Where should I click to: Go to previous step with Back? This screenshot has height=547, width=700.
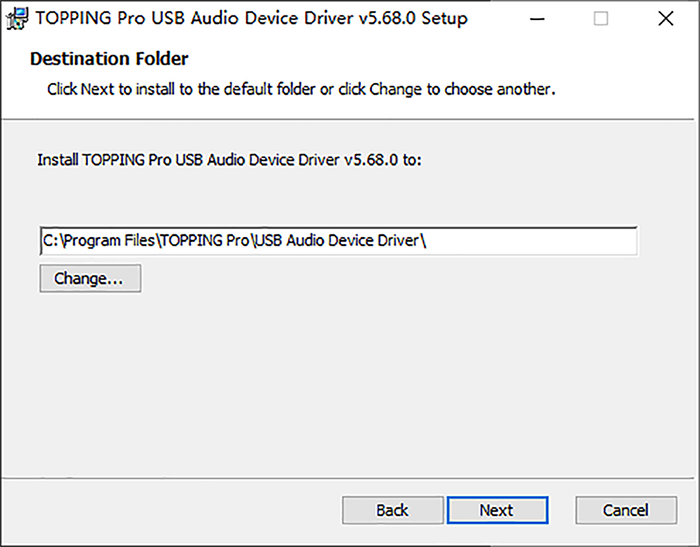(392, 510)
